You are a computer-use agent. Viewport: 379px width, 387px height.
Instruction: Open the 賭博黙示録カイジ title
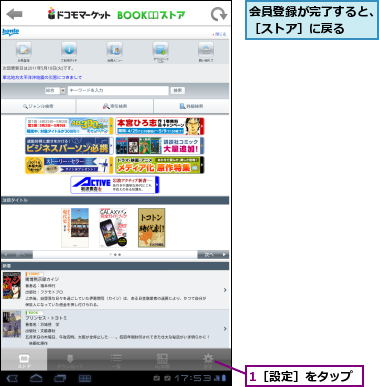(x=42, y=279)
